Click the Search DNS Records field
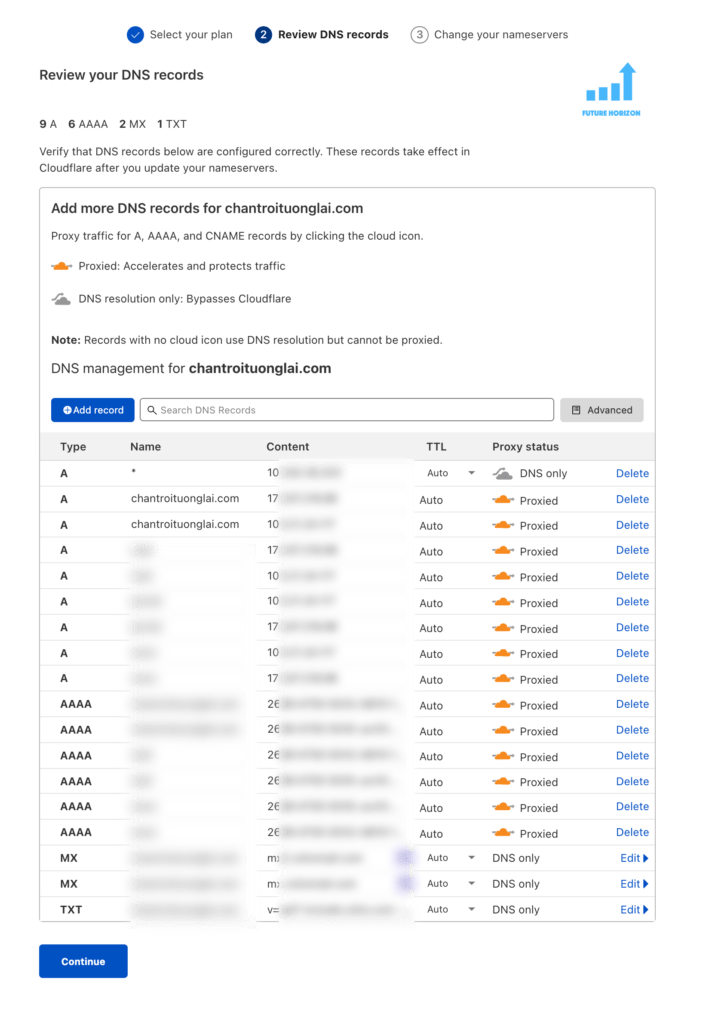706x1024 pixels. (350, 410)
